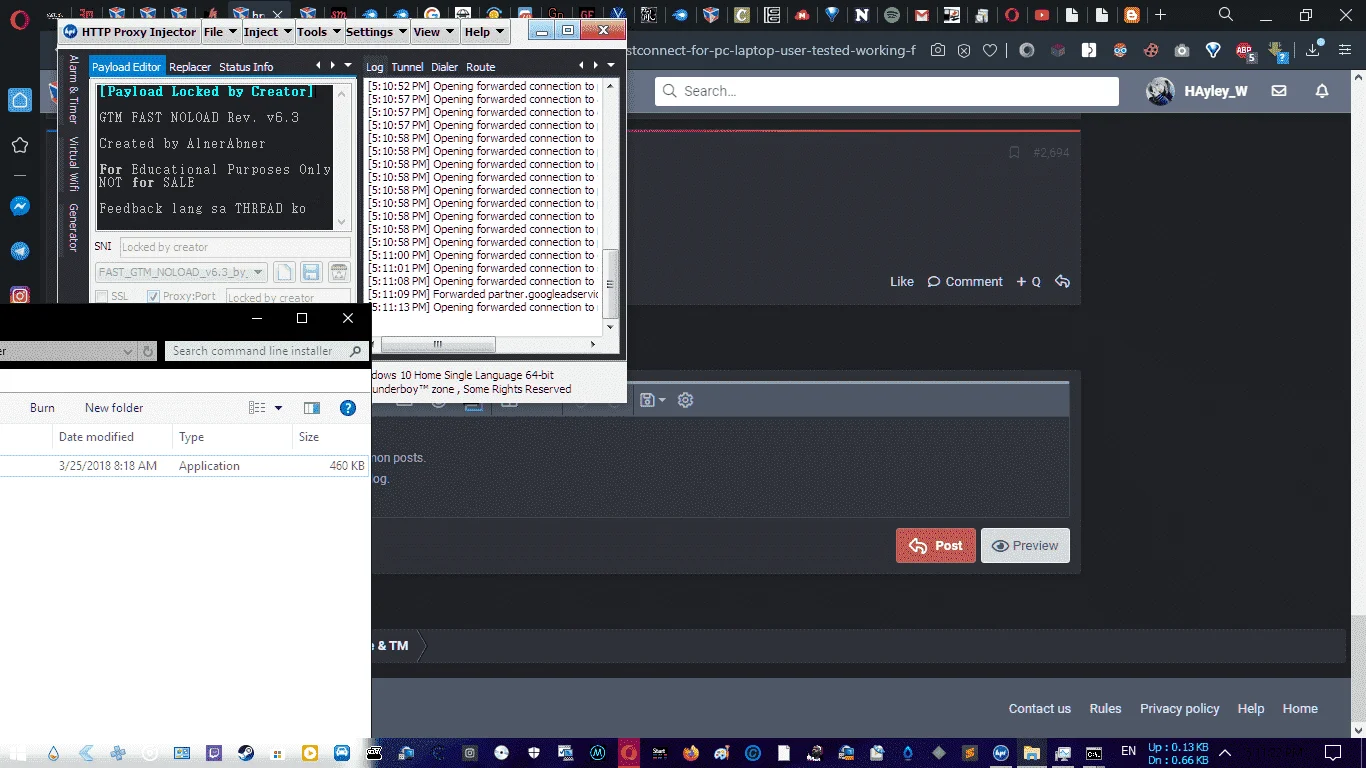This screenshot has height=768, width=1366.
Task: Click Opera sidebar home icon
Action: pyautogui.click(x=19, y=100)
